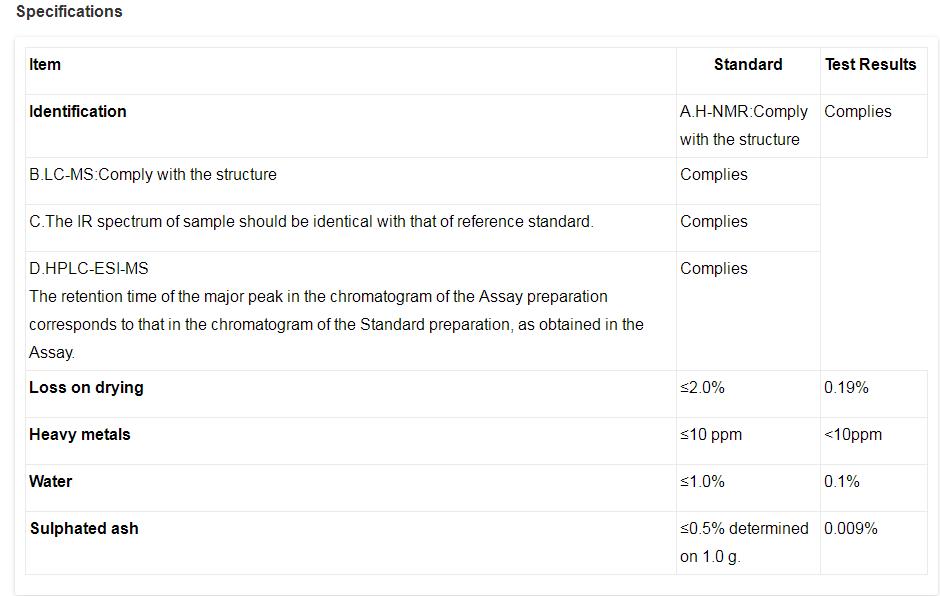Click the D.HPLC-ESI-MS label
This screenshot has width=940, height=596.
click(x=89, y=269)
